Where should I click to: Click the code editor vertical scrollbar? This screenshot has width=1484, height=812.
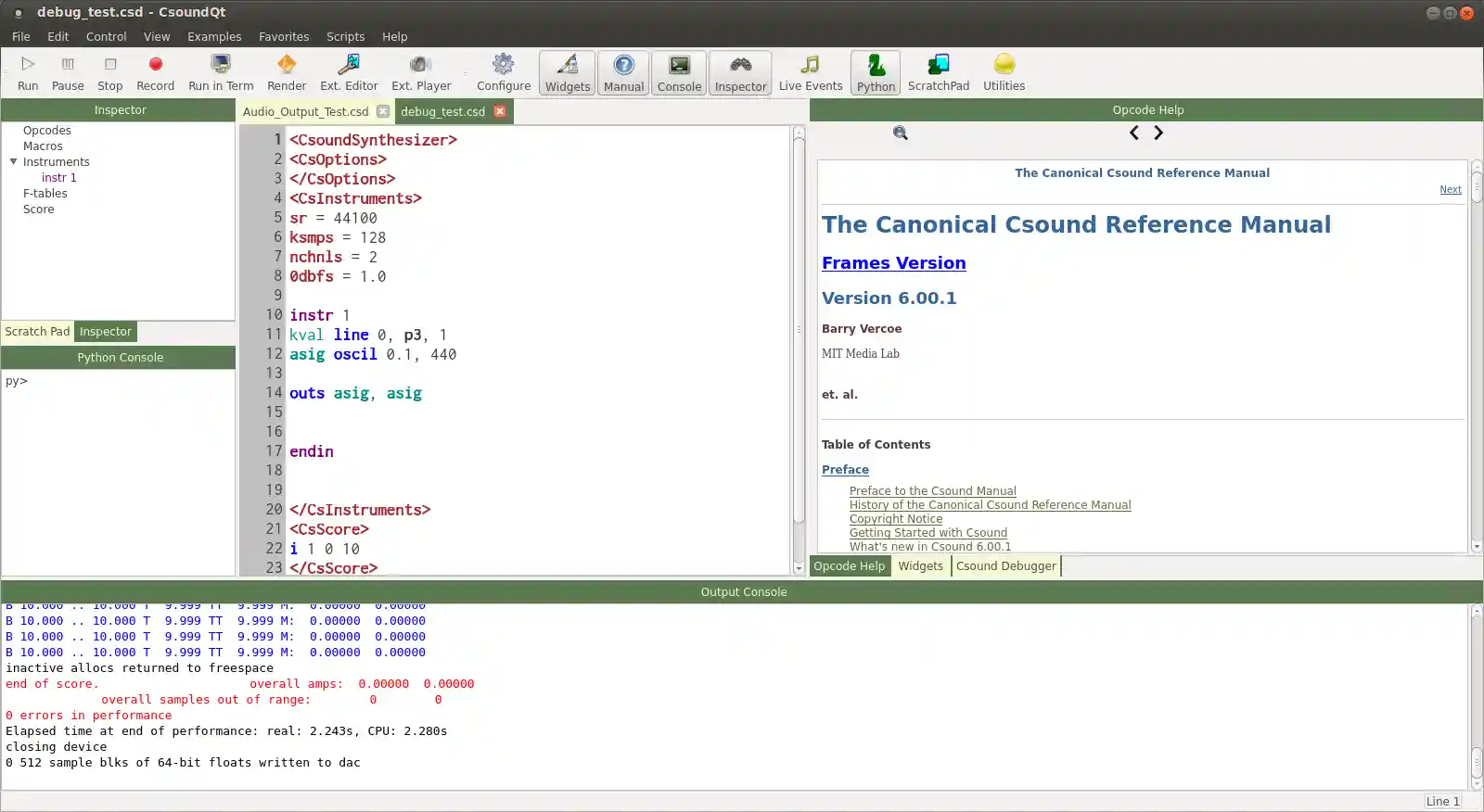pyautogui.click(x=799, y=350)
